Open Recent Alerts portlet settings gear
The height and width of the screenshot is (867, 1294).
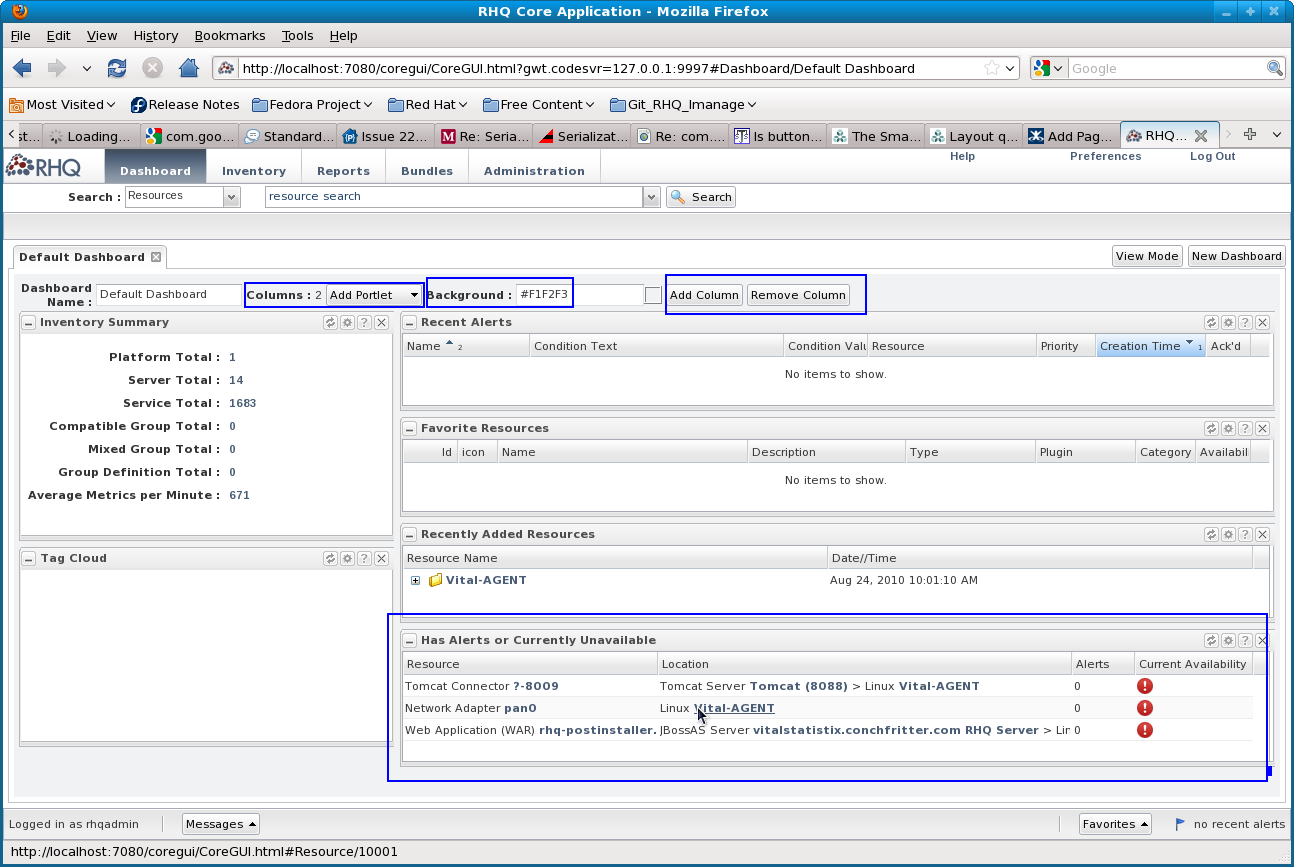(1228, 322)
